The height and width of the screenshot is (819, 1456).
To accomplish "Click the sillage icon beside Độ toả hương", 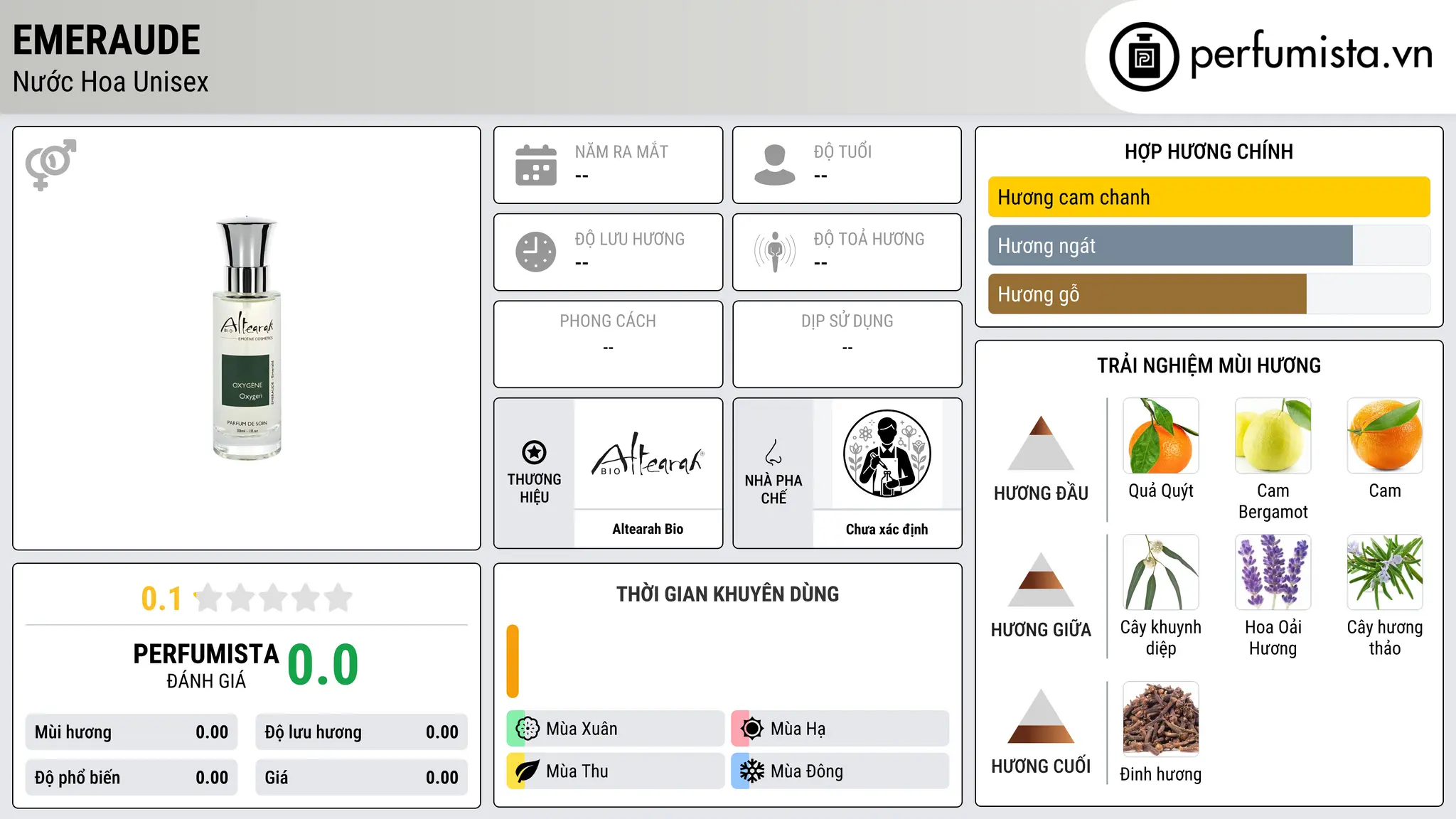I will click(x=775, y=252).
